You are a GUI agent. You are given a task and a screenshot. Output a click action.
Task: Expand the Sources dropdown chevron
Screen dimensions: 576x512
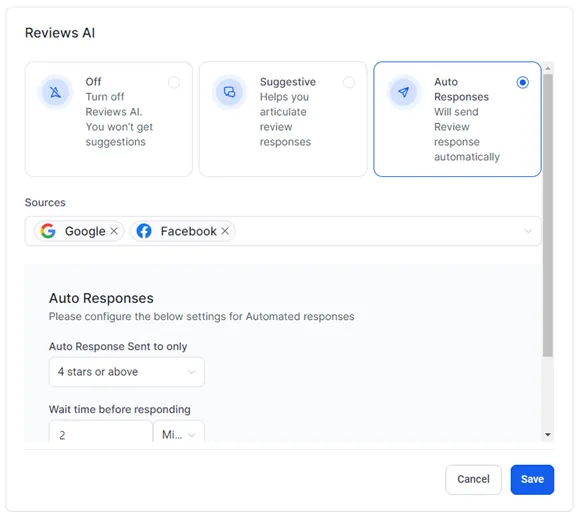528,231
